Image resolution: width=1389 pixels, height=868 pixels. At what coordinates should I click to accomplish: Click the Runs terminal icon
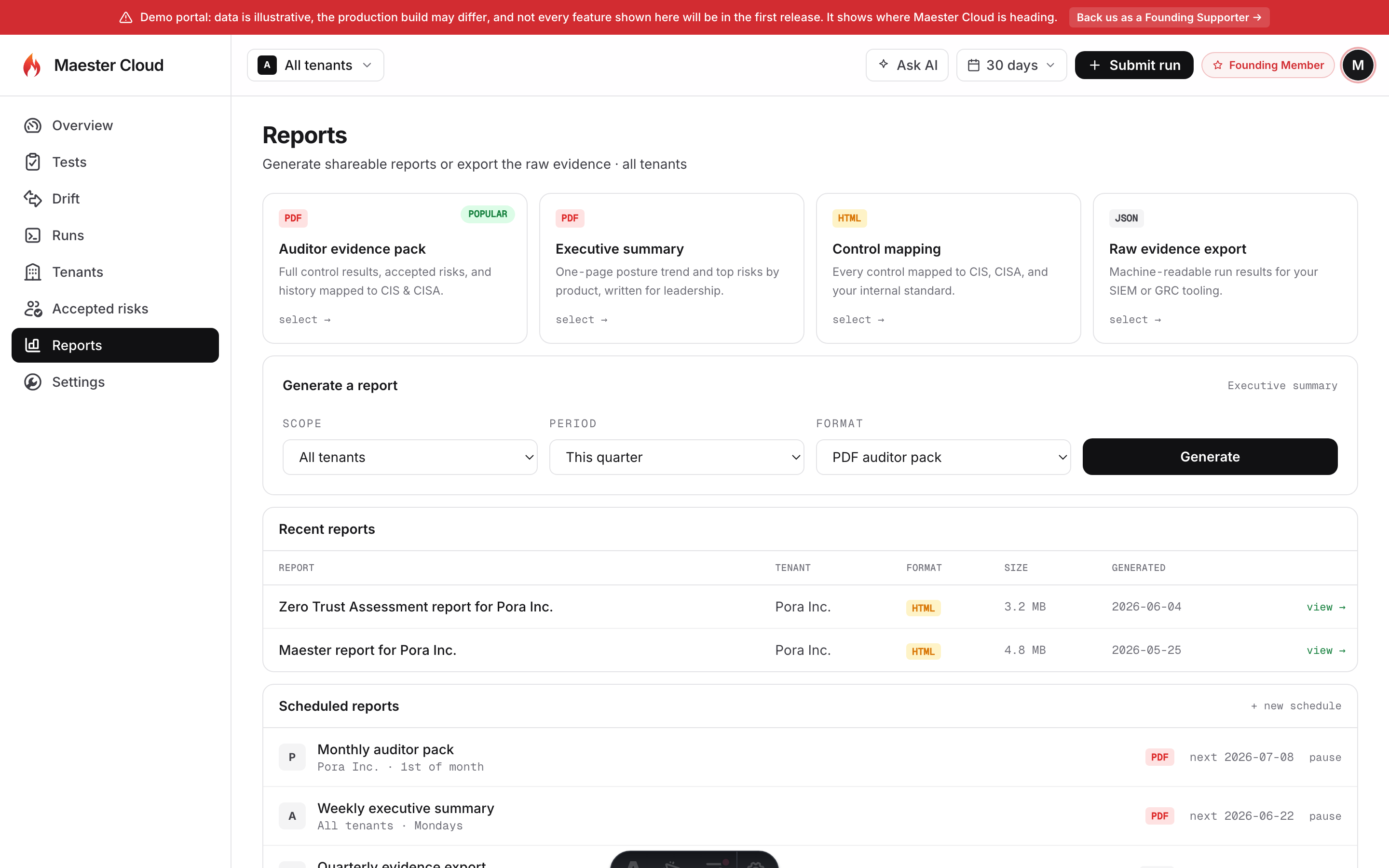(x=33, y=235)
